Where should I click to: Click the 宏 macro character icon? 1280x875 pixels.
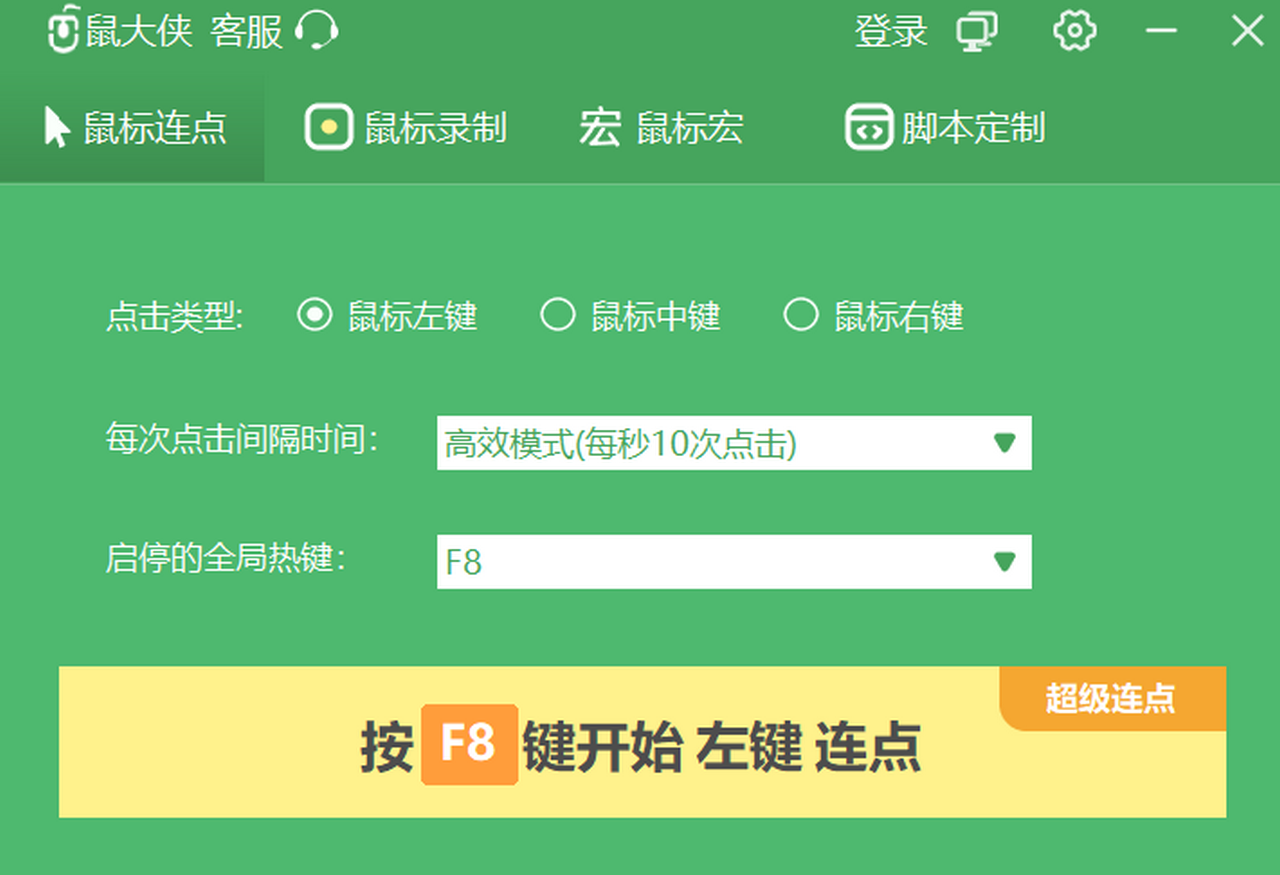tap(597, 127)
